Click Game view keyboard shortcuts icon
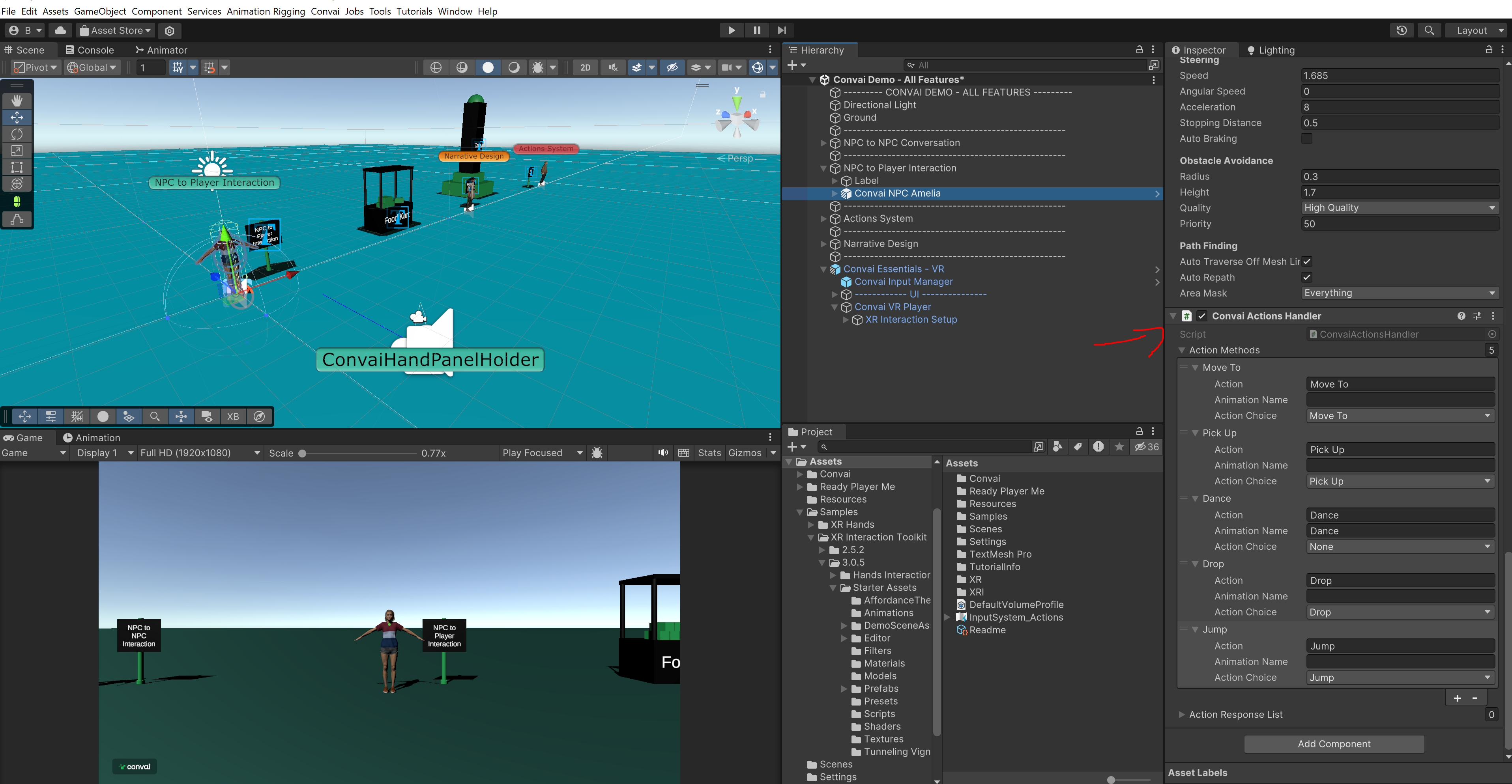This screenshot has height=784, width=1512. click(x=683, y=452)
